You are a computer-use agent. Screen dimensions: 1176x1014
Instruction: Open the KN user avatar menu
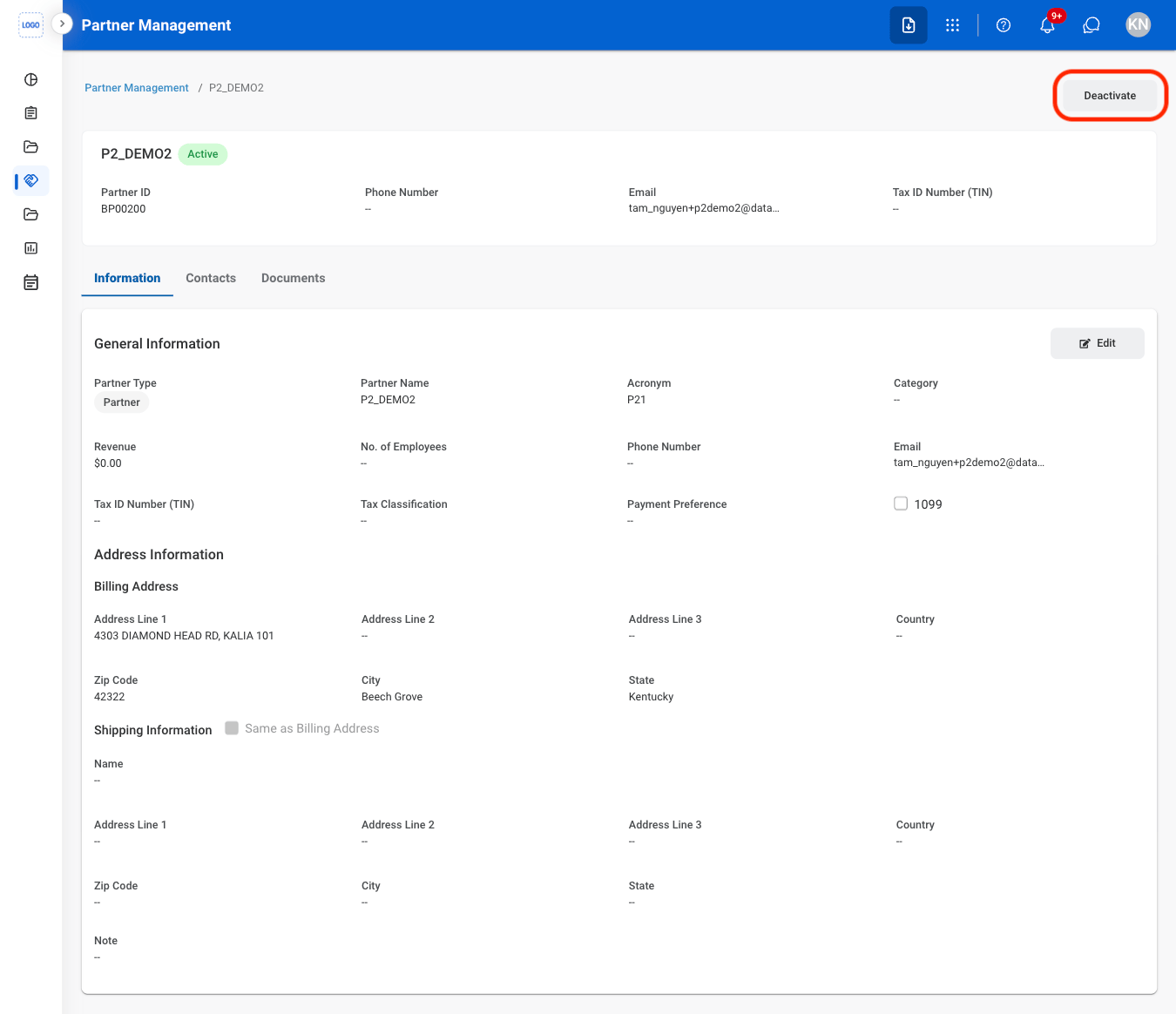[1139, 24]
